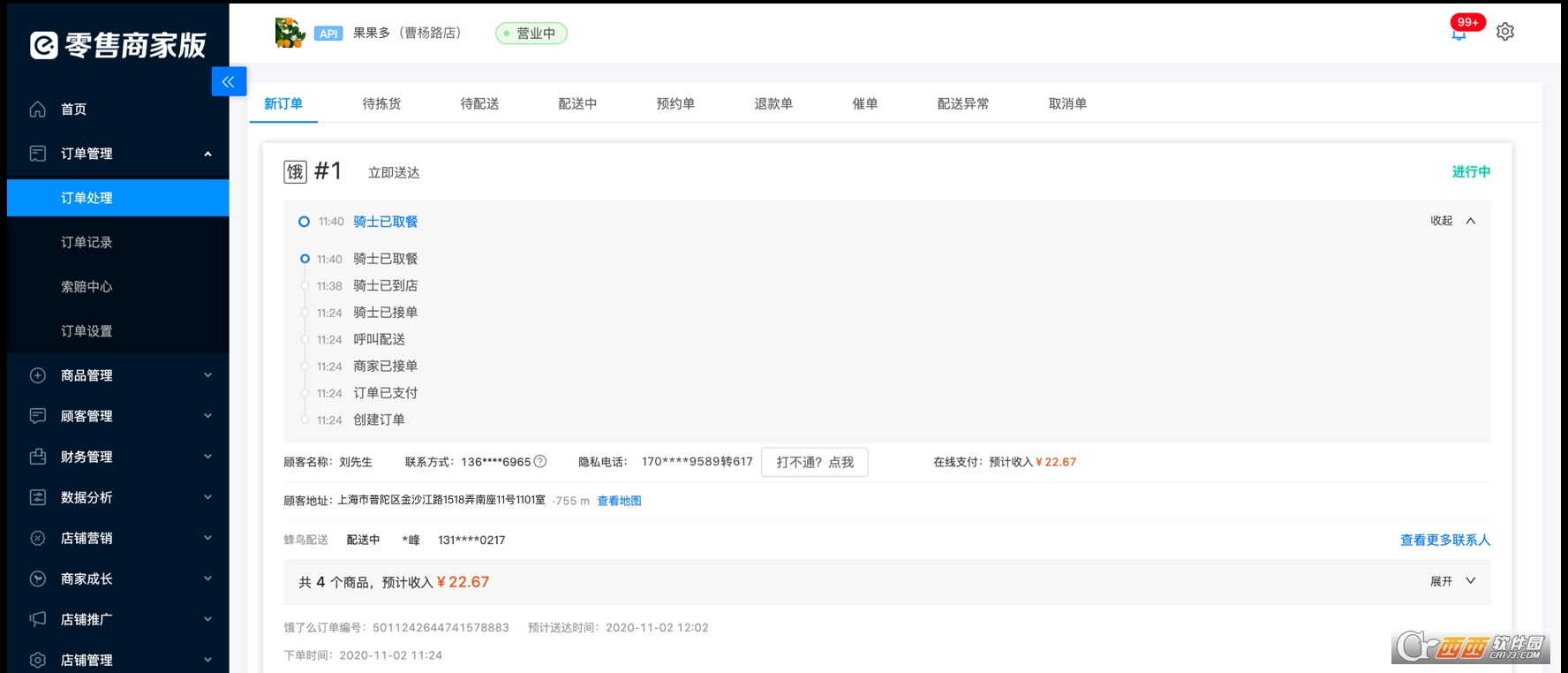The image size is (1568, 673).
Task: Click the 进行中 order status text
Action: [1471, 171]
